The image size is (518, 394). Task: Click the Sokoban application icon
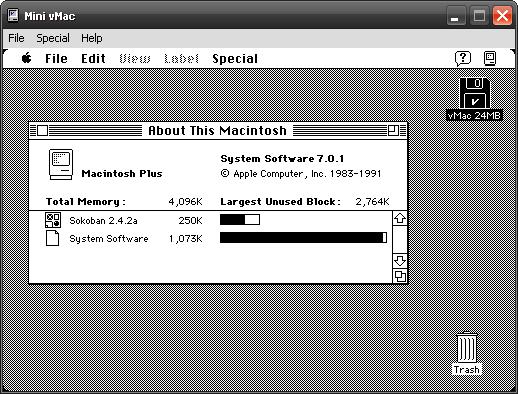click(x=53, y=220)
